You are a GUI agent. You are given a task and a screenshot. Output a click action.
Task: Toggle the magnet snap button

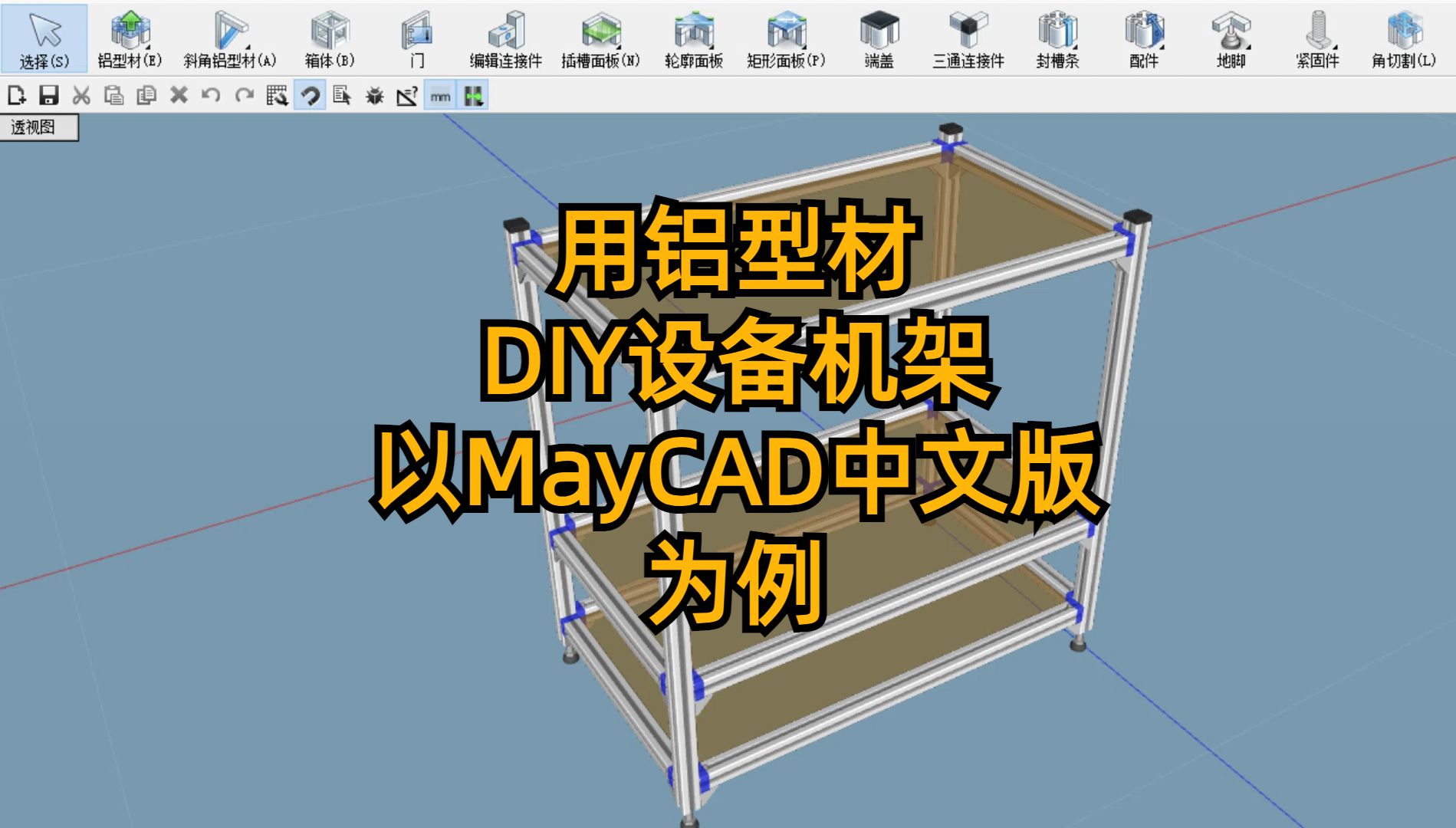click(x=310, y=96)
